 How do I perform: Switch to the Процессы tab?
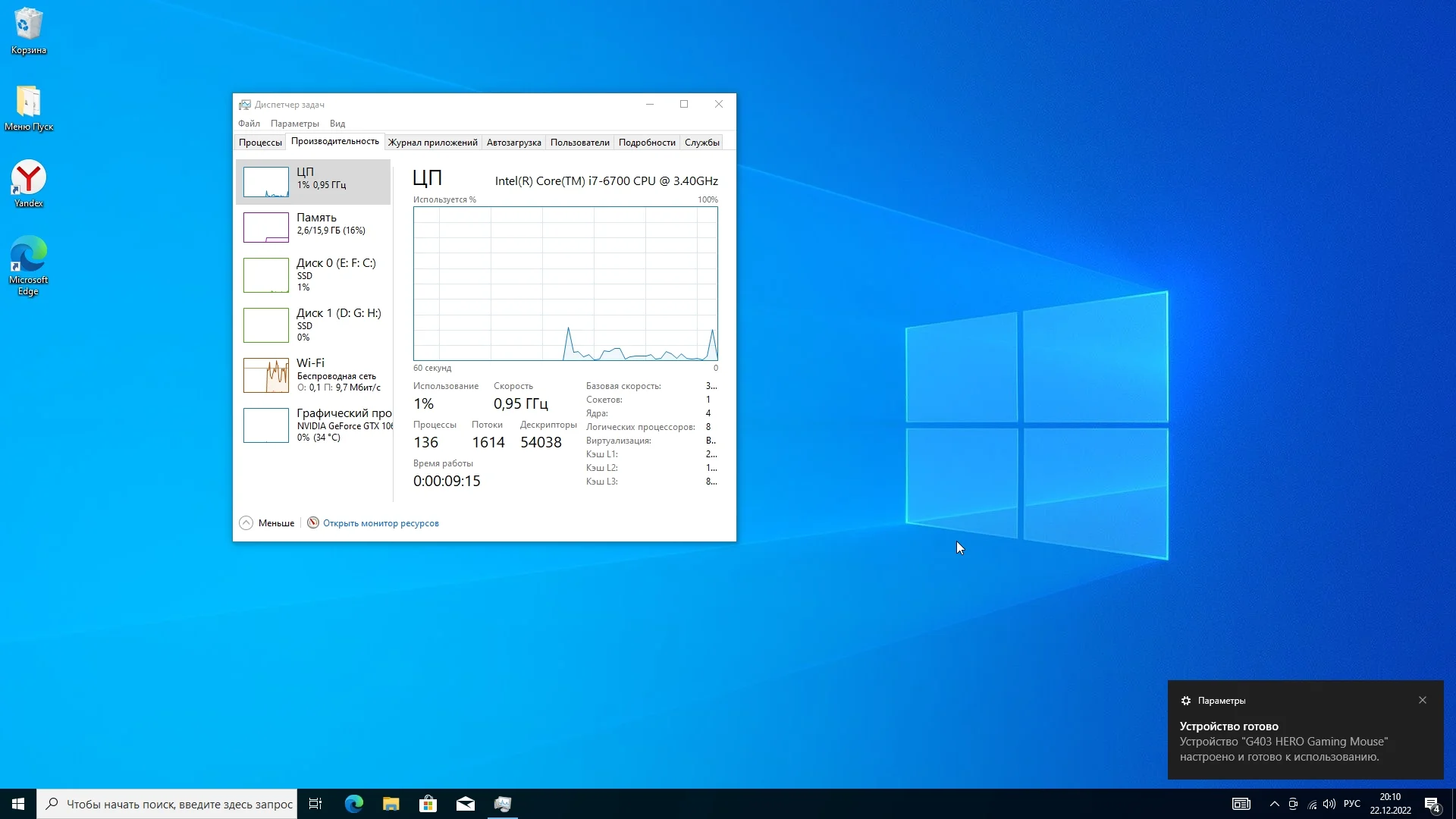[260, 143]
